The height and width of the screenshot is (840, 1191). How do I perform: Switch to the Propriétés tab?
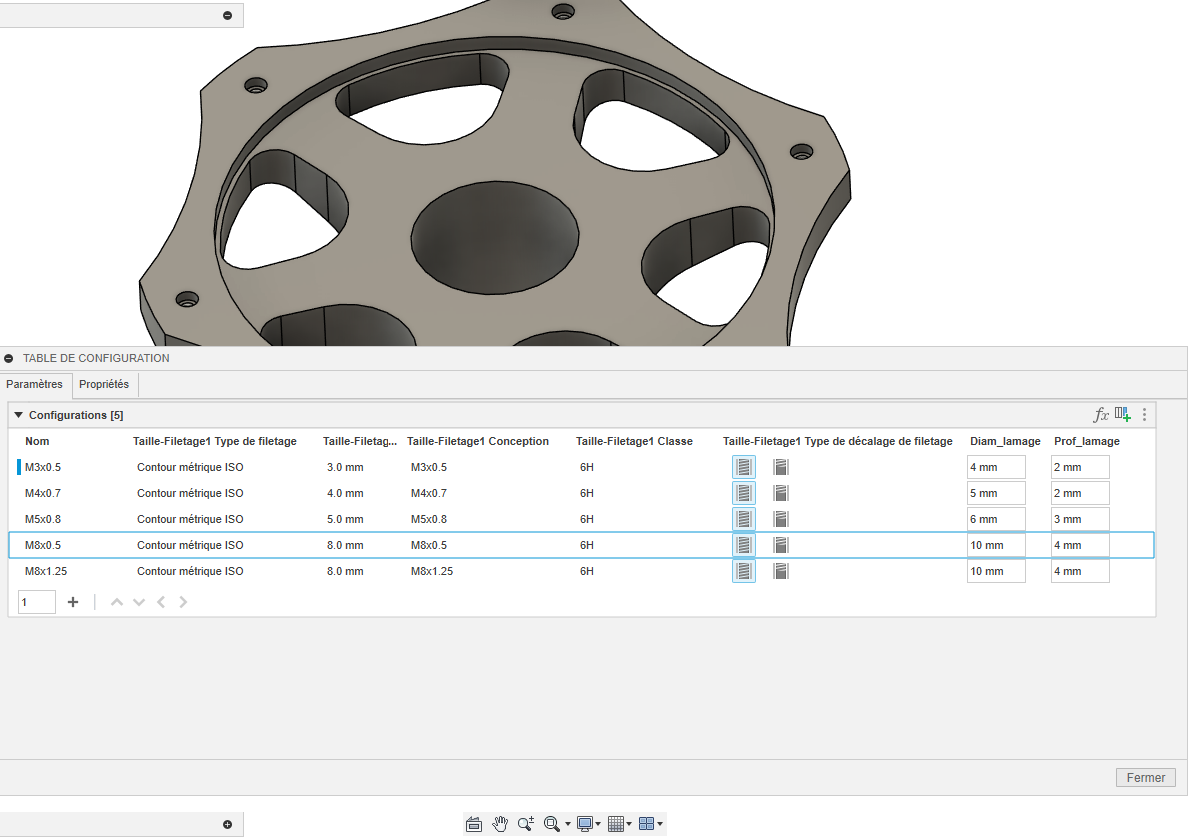pyautogui.click(x=104, y=384)
